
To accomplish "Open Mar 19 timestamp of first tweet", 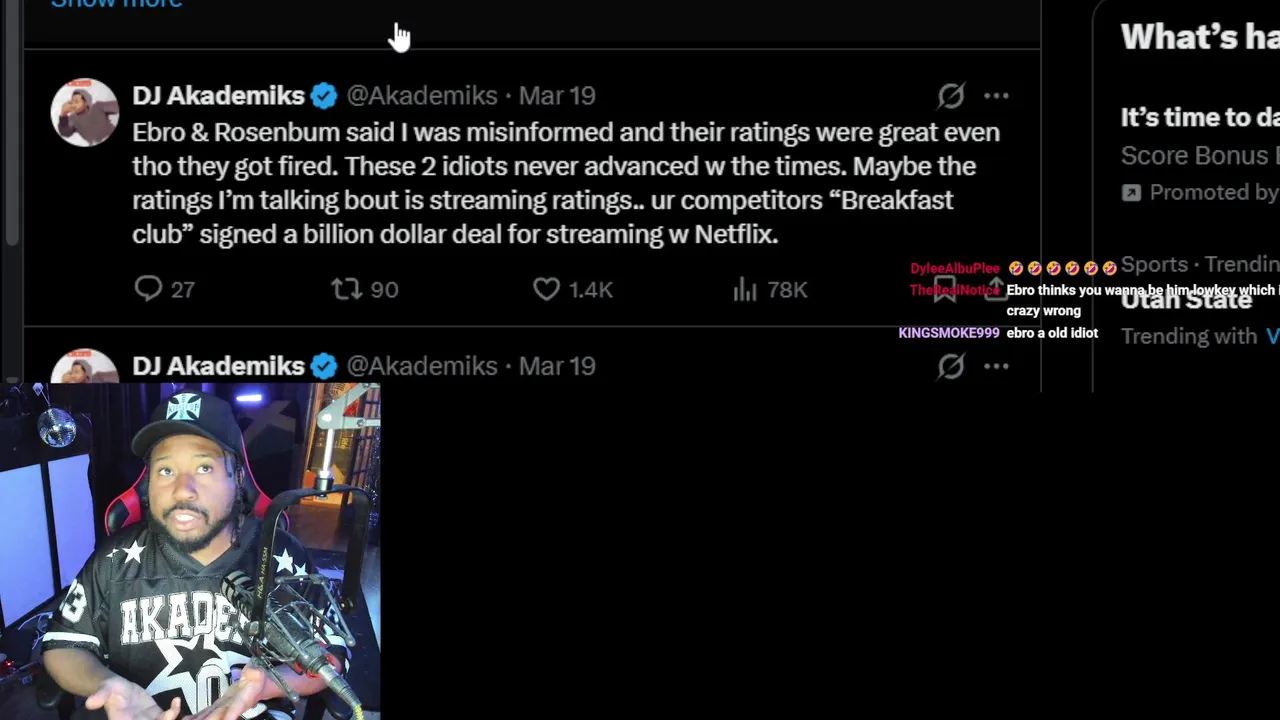I will [x=557, y=96].
